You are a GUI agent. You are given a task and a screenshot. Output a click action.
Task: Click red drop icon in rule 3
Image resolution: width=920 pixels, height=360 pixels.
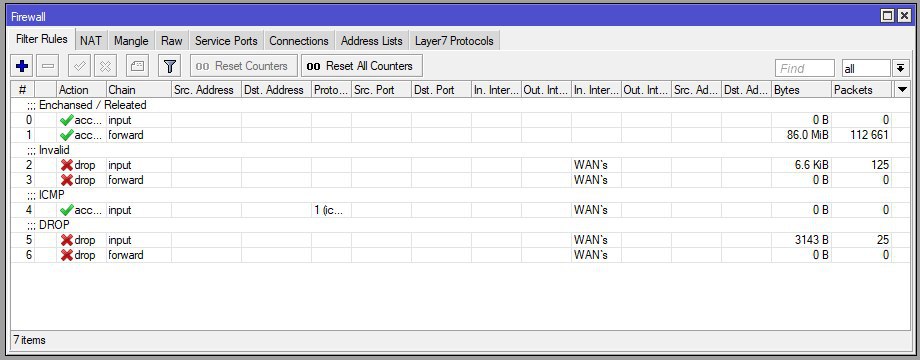click(67, 180)
